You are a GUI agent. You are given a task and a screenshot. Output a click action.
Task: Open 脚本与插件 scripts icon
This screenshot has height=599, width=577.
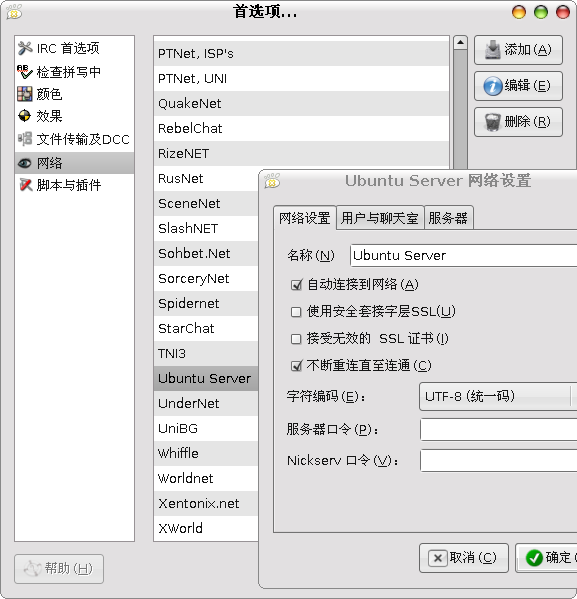pos(25,185)
